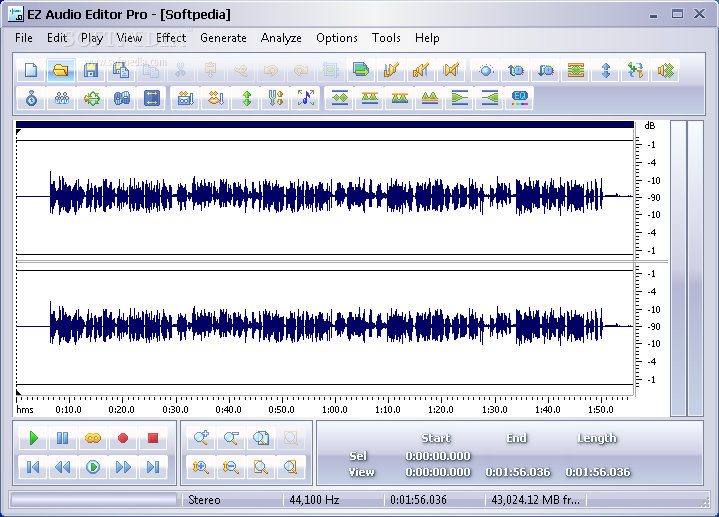Click the clock with up arrow tempo icon
The height and width of the screenshot is (517, 719).
point(516,70)
